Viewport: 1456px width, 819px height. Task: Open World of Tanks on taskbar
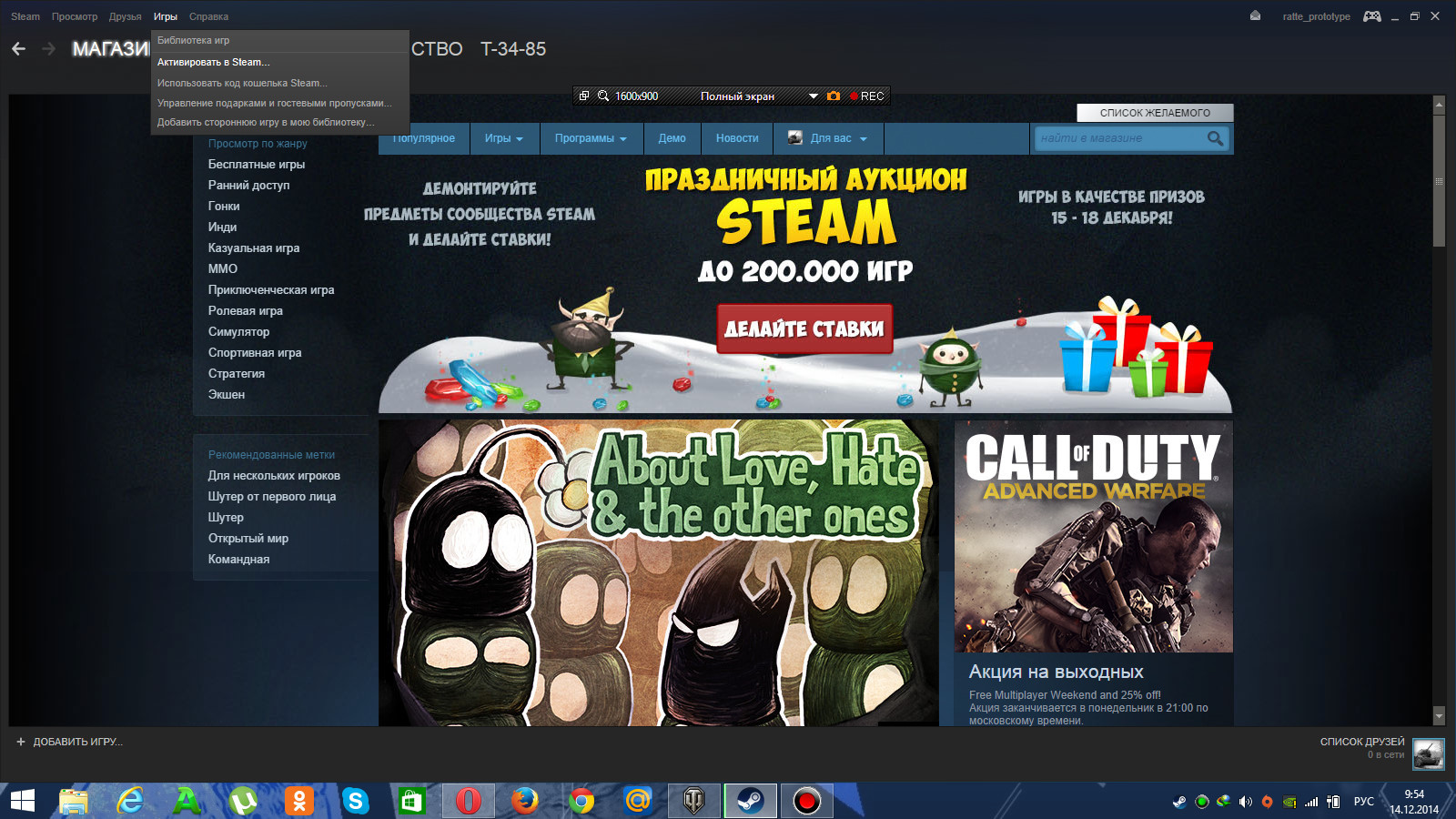[x=694, y=801]
